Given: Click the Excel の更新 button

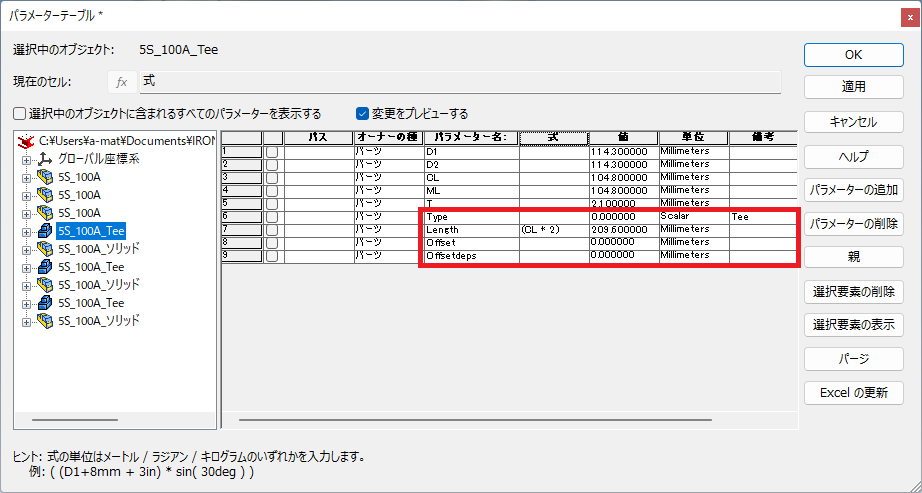Looking at the screenshot, I should [x=854, y=392].
